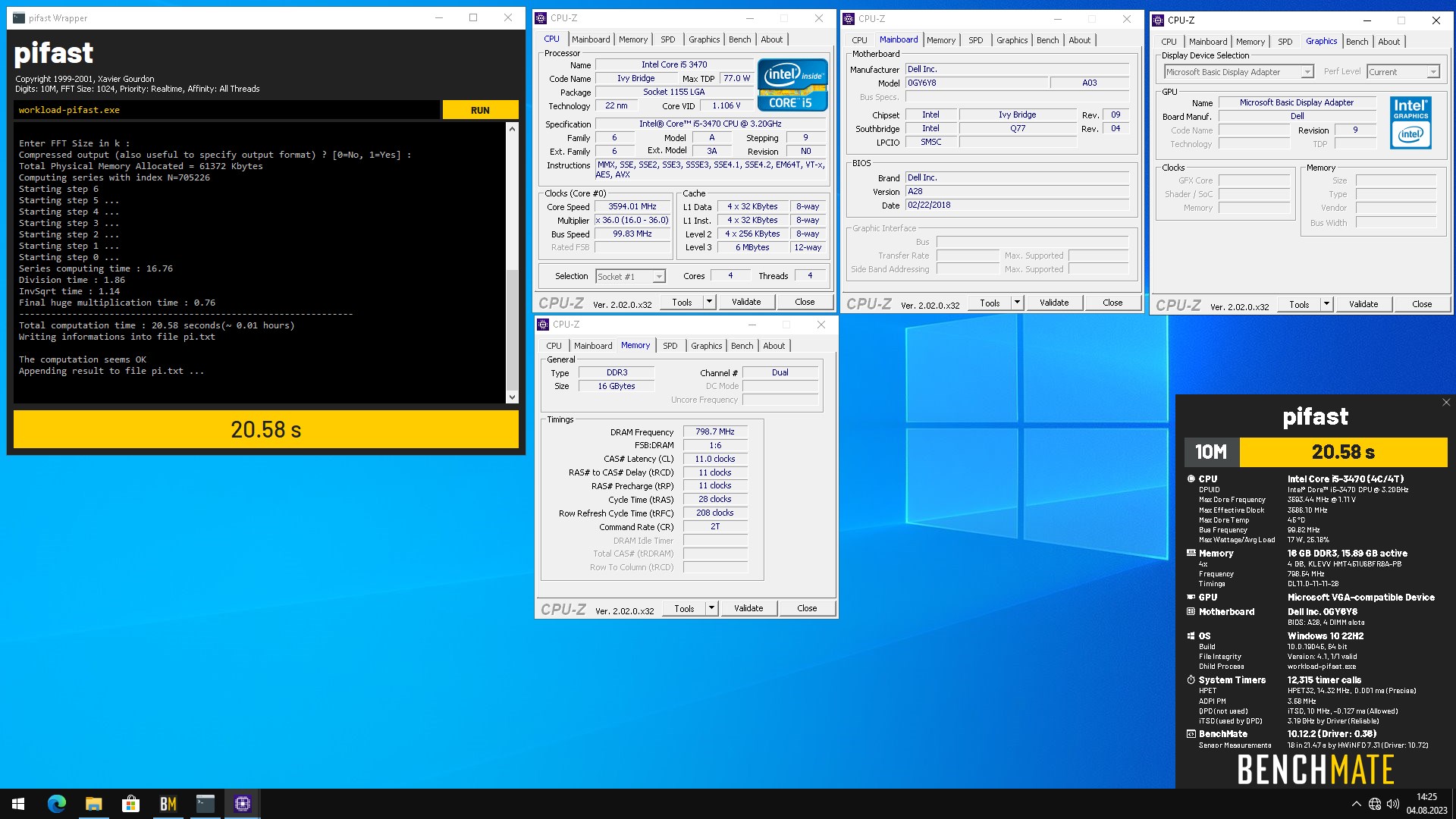
Task: Open Memory tab in Graphics window
Action: coord(1250,42)
